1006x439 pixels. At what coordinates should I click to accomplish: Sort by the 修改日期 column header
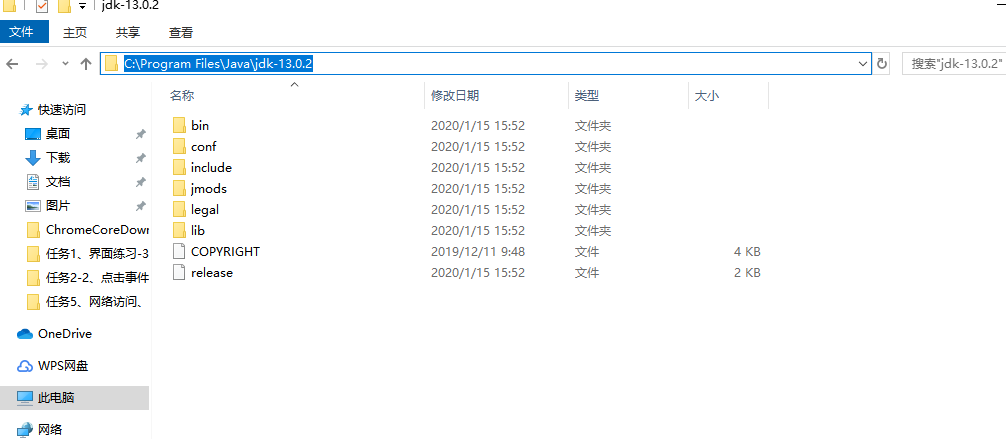click(455, 96)
